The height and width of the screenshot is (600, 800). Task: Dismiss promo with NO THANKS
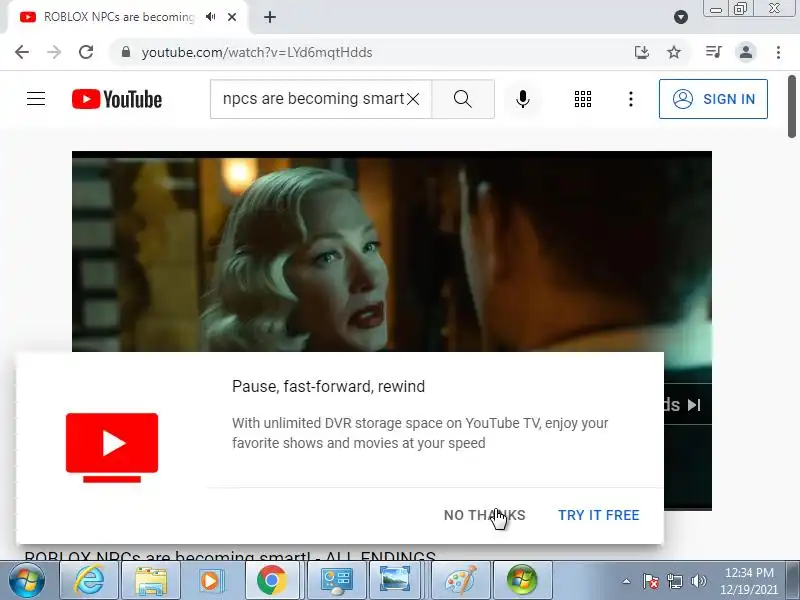click(484, 515)
